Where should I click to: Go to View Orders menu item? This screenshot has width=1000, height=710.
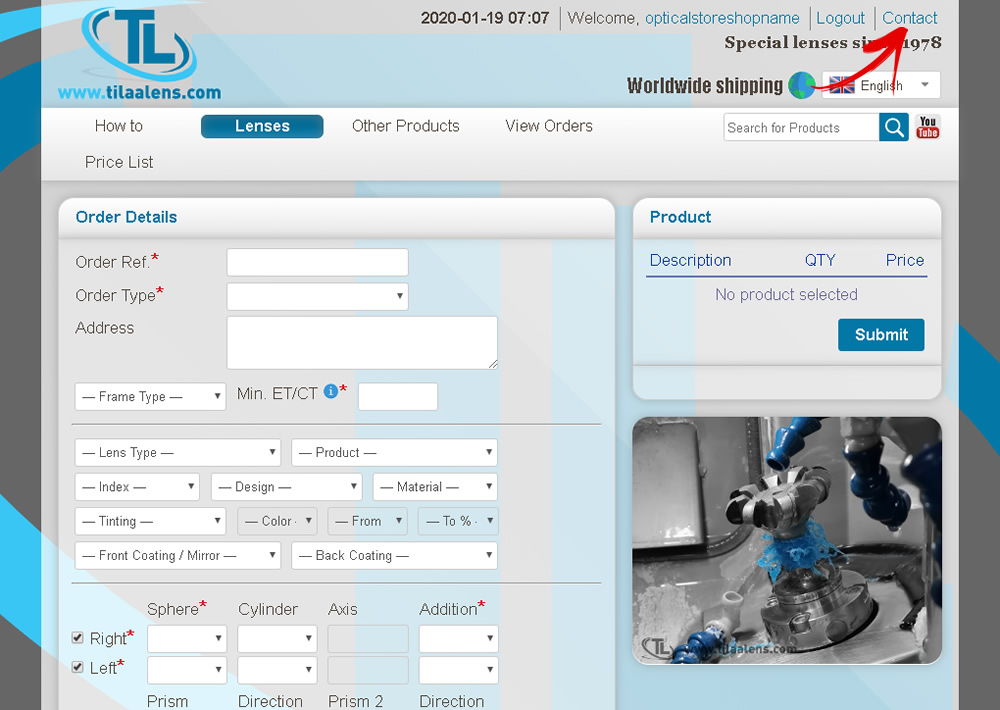pyautogui.click(x=548, y=126)
